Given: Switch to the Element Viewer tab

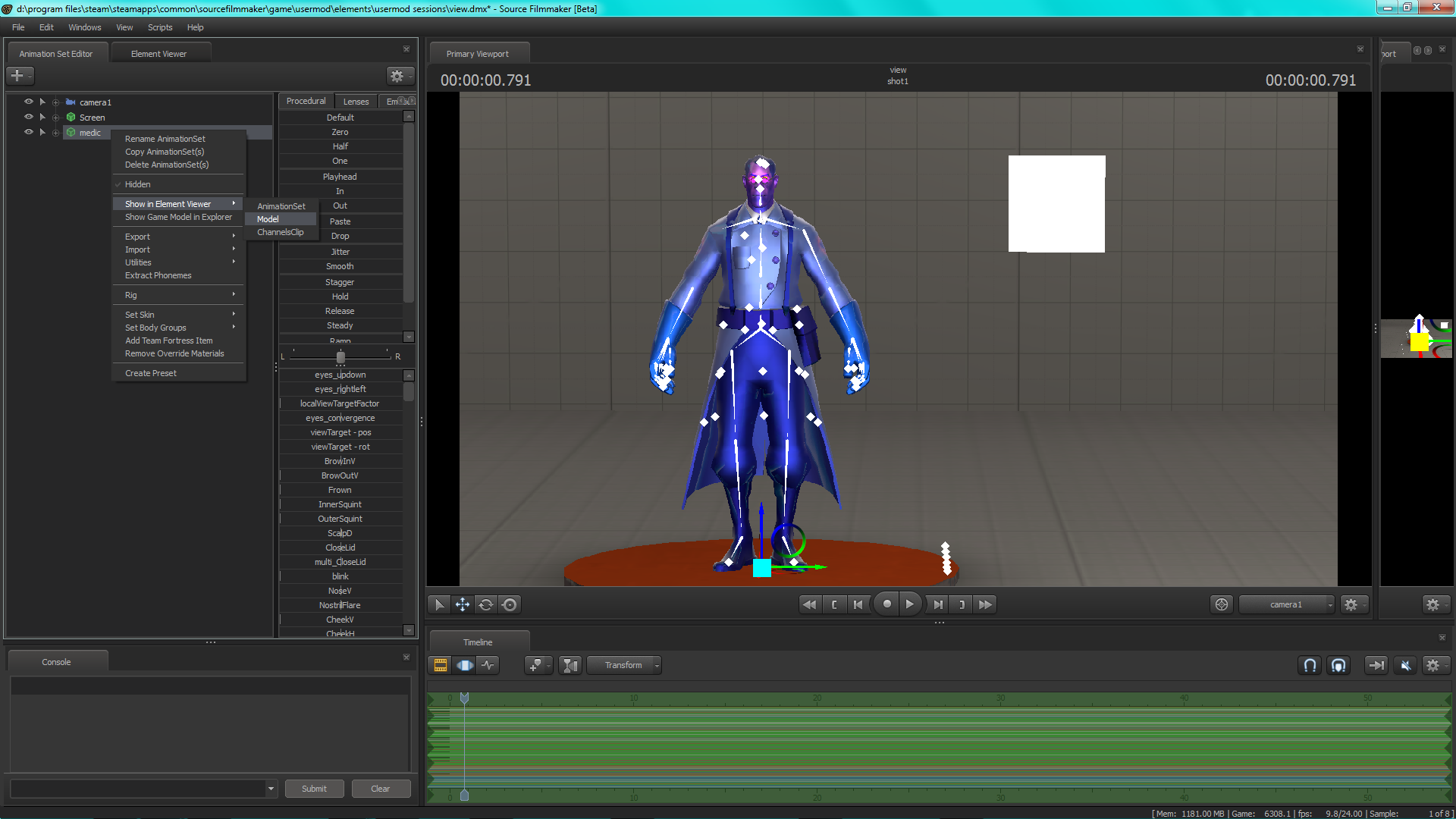Looking at the screenshot, I should point(158,54).
